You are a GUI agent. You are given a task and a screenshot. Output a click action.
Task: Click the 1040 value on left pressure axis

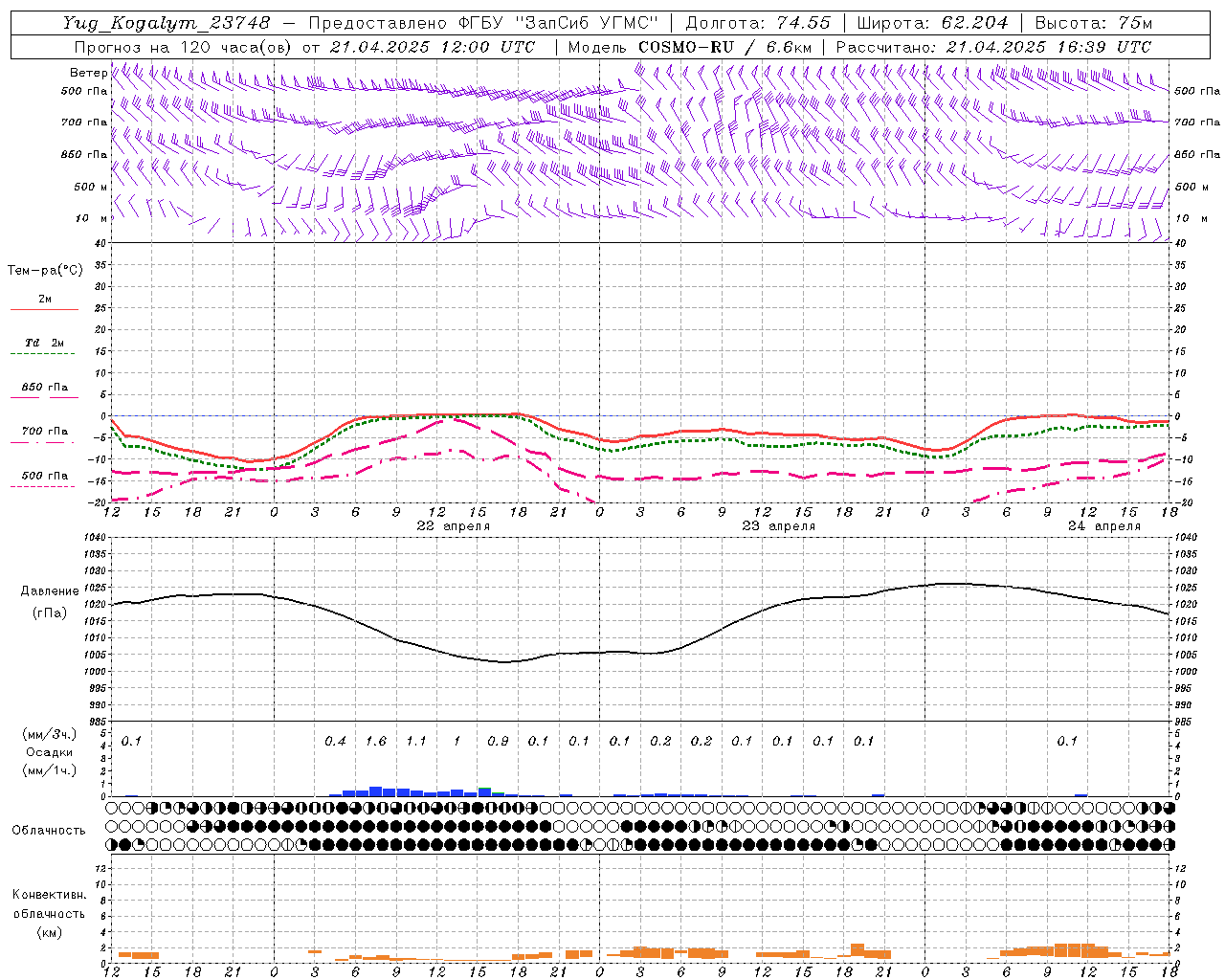click(96, 538)
